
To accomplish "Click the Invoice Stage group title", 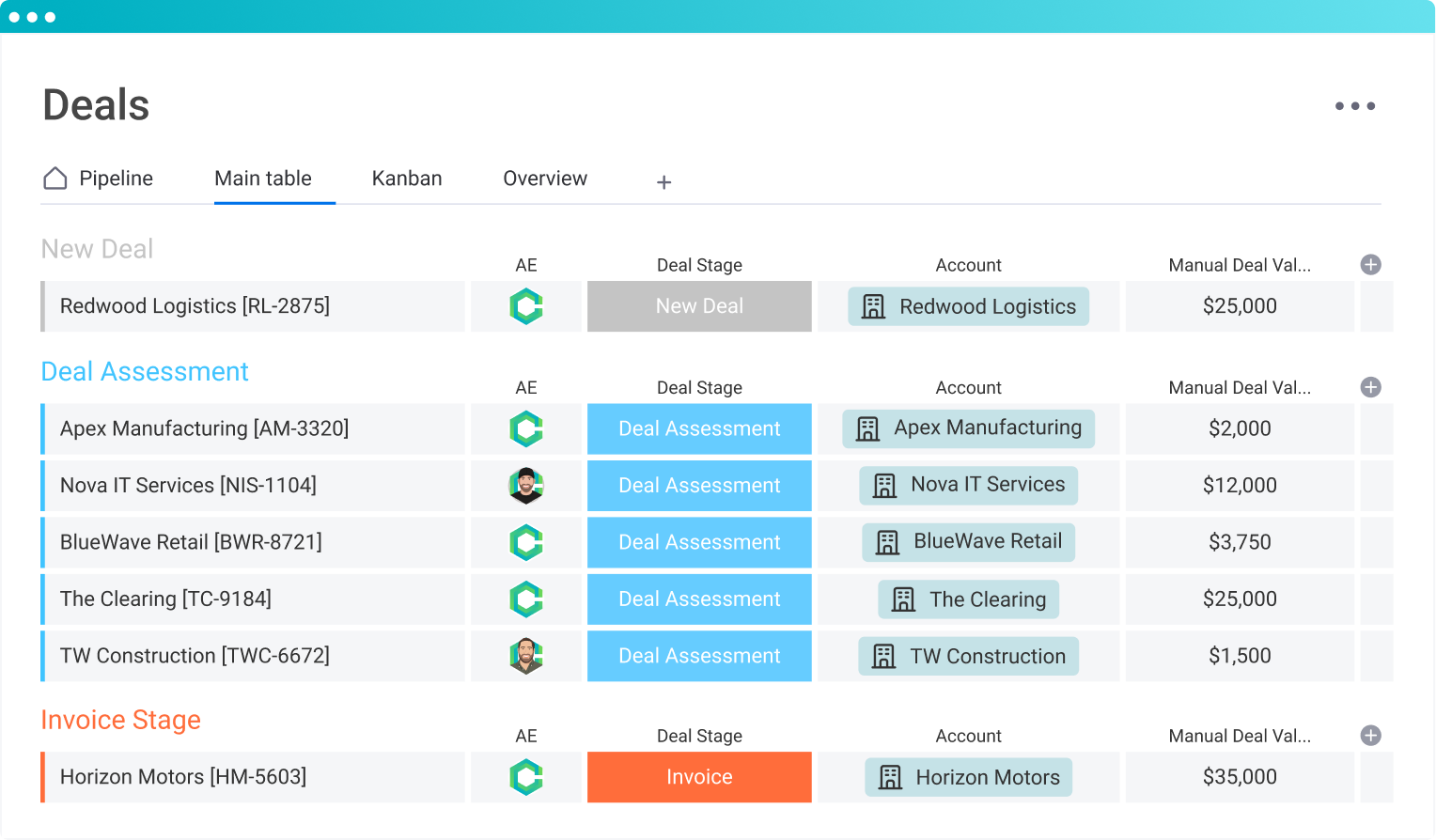I will (x=120, y=720).
